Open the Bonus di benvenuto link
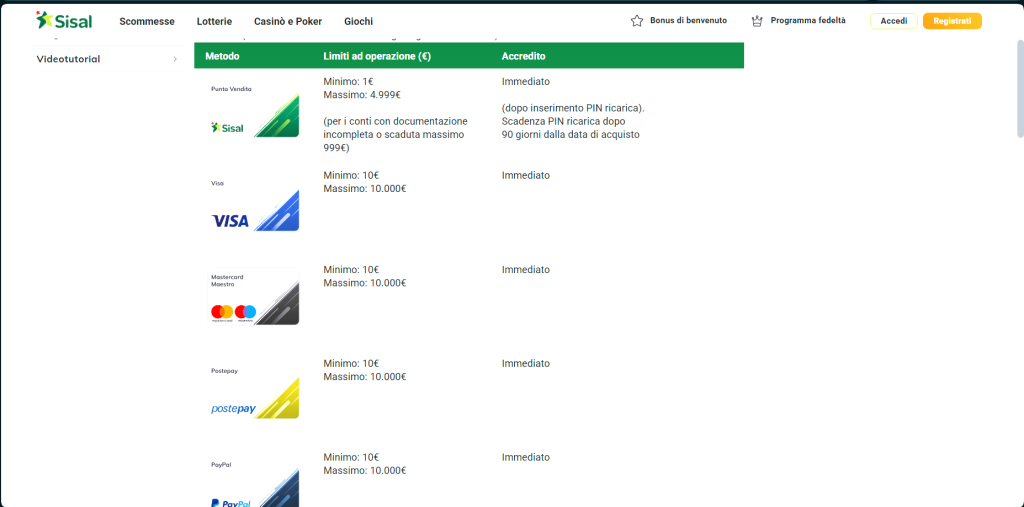 pos(688,21)
